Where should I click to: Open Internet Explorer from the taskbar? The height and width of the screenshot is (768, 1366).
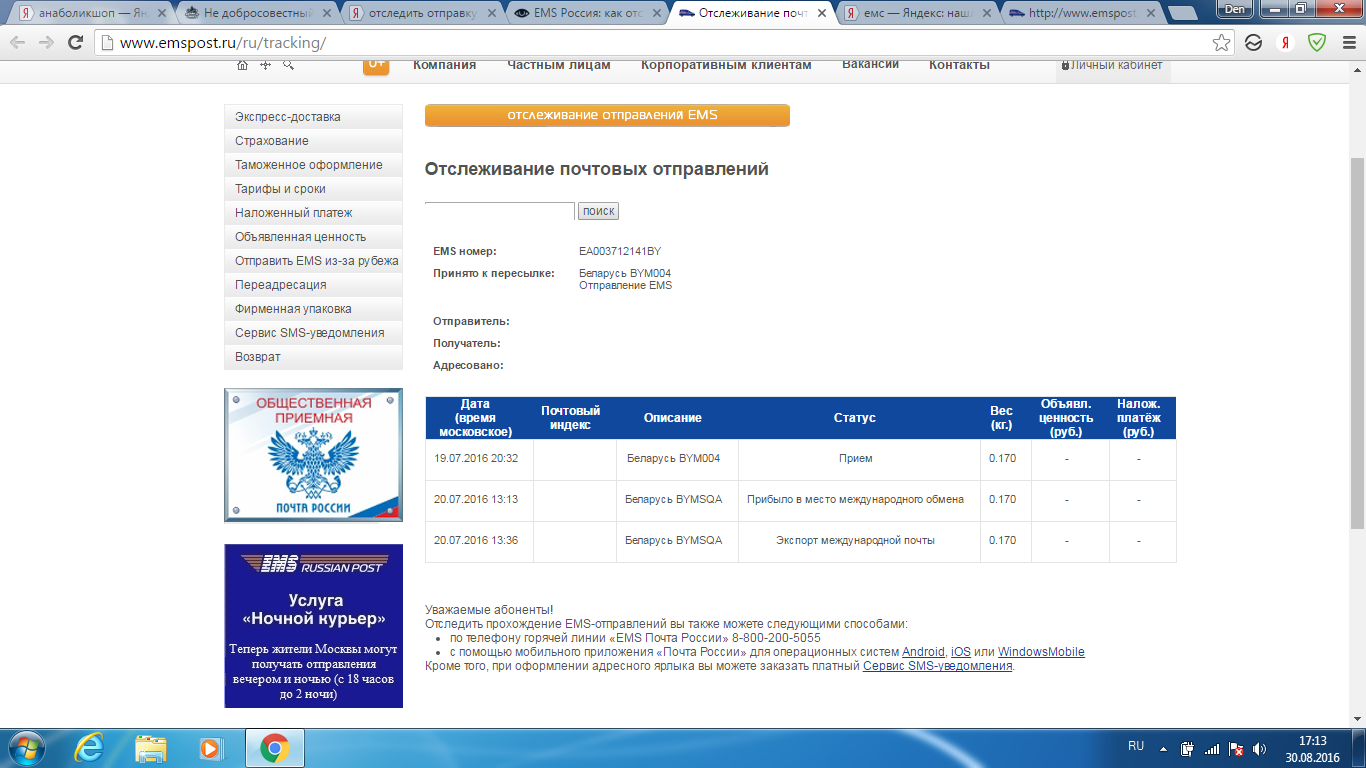coord(91,747)
